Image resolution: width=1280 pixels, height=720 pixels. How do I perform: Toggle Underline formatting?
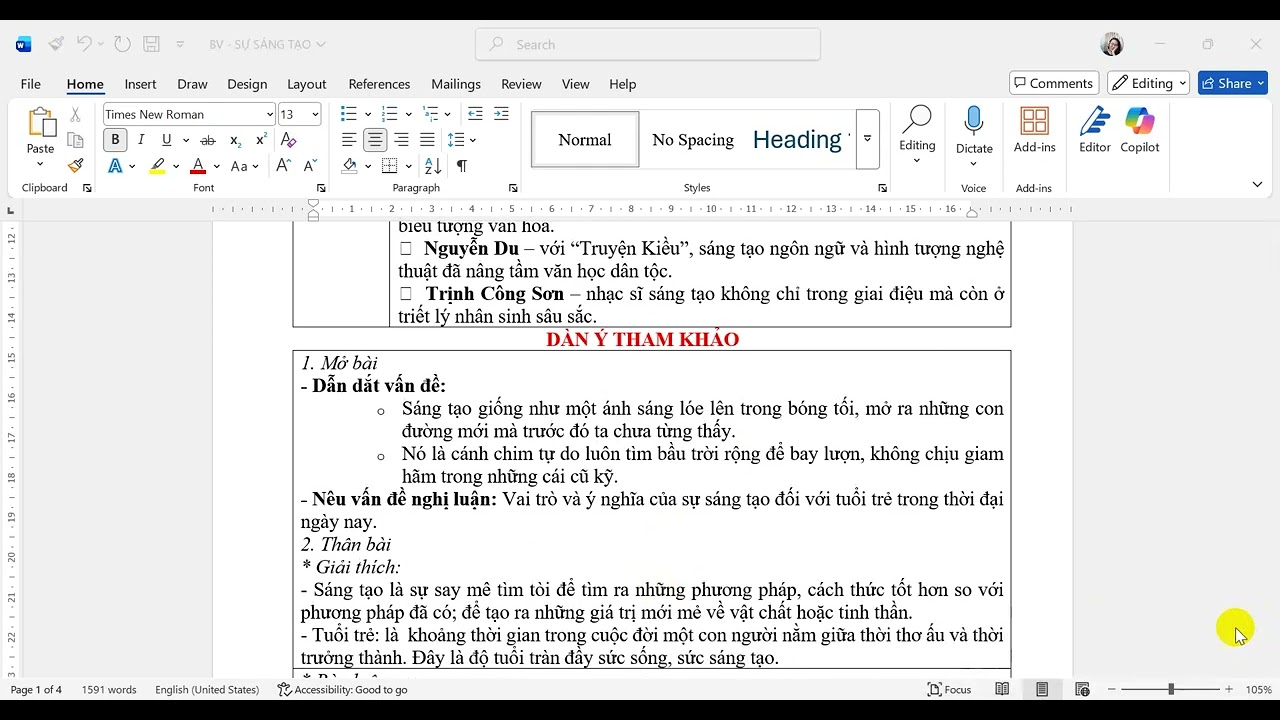tap(166, 140)
